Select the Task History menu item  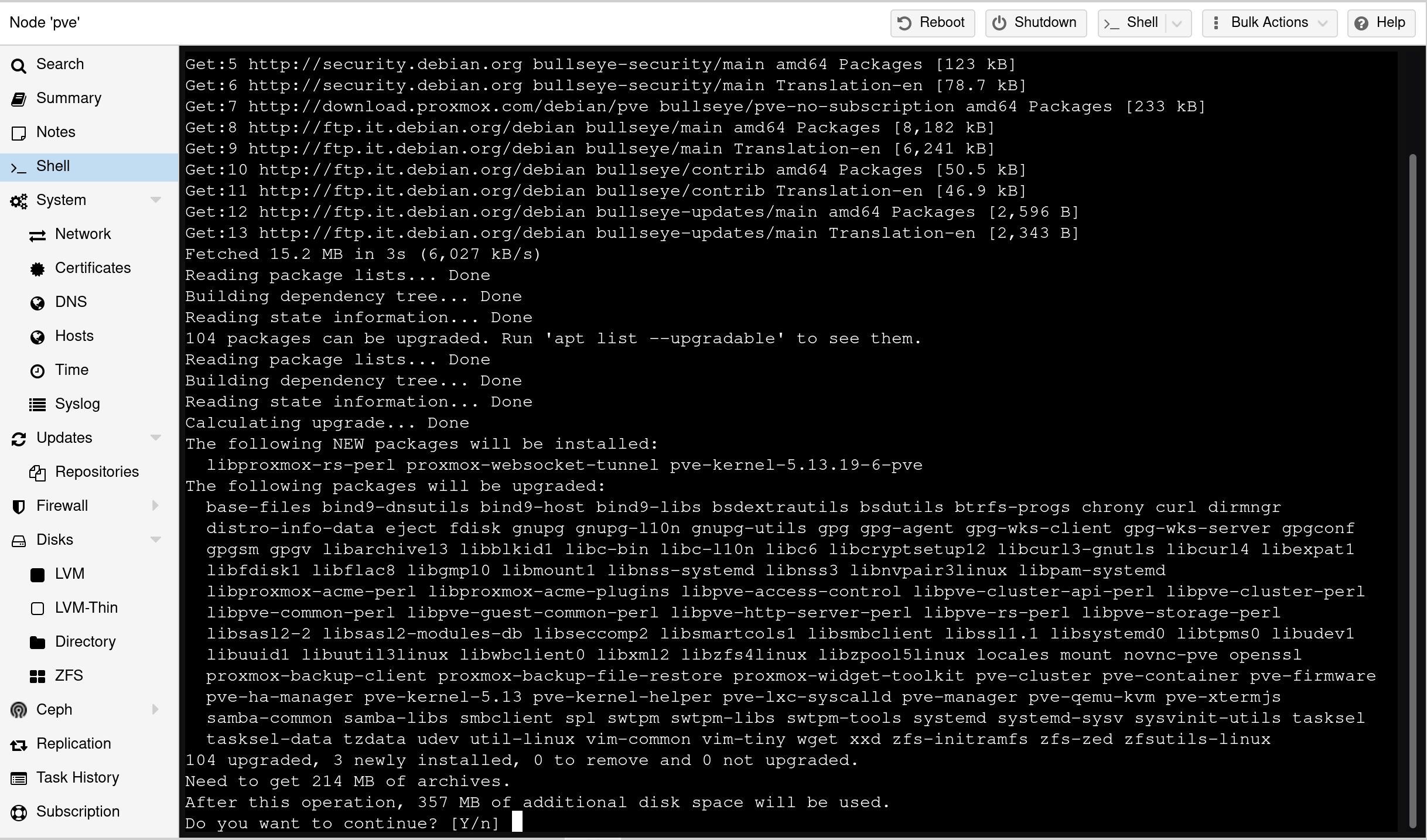coord(77,778)
